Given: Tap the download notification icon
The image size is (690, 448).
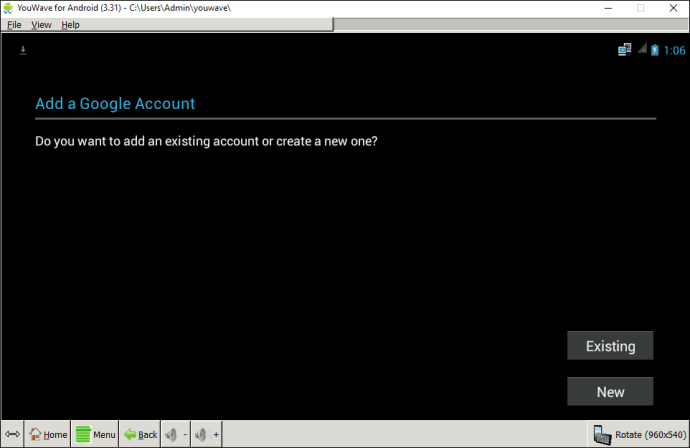Looking at the screenshot, I should coord(23,51).
